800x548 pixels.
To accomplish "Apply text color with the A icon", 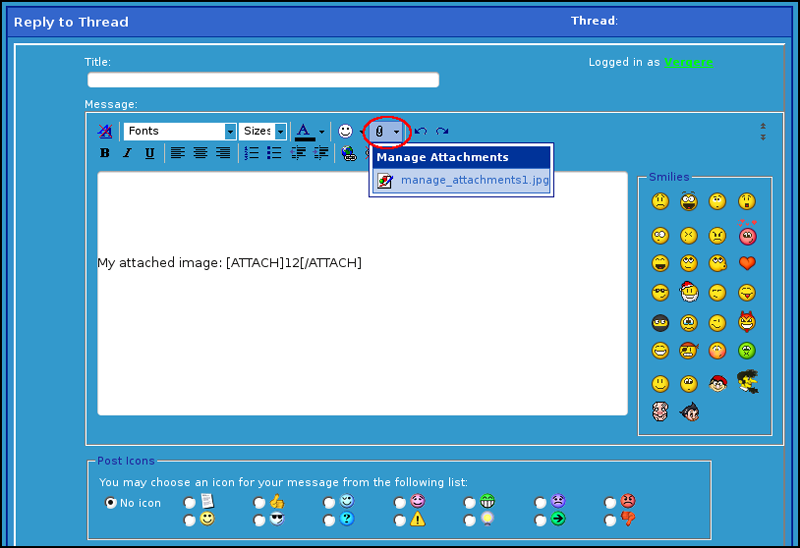I will (304, 132).
